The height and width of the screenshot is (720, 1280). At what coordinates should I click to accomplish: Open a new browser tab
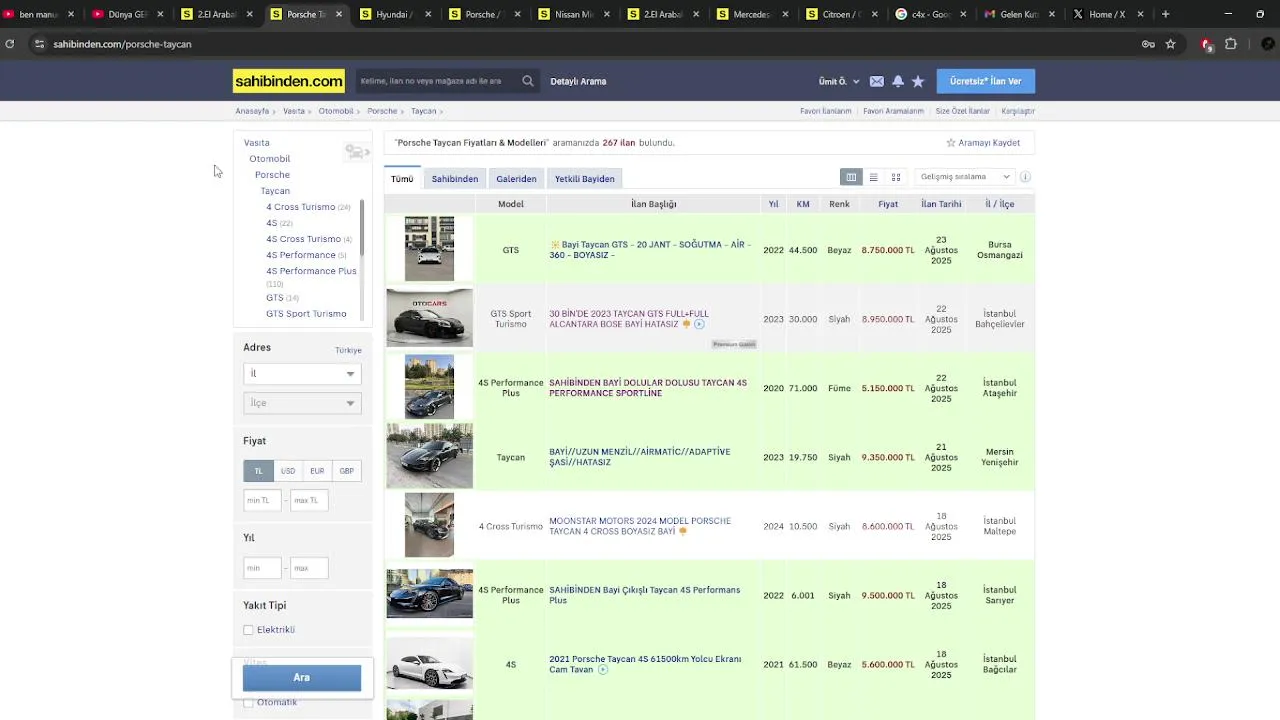pyautogui.click(x=1165, y=14)
